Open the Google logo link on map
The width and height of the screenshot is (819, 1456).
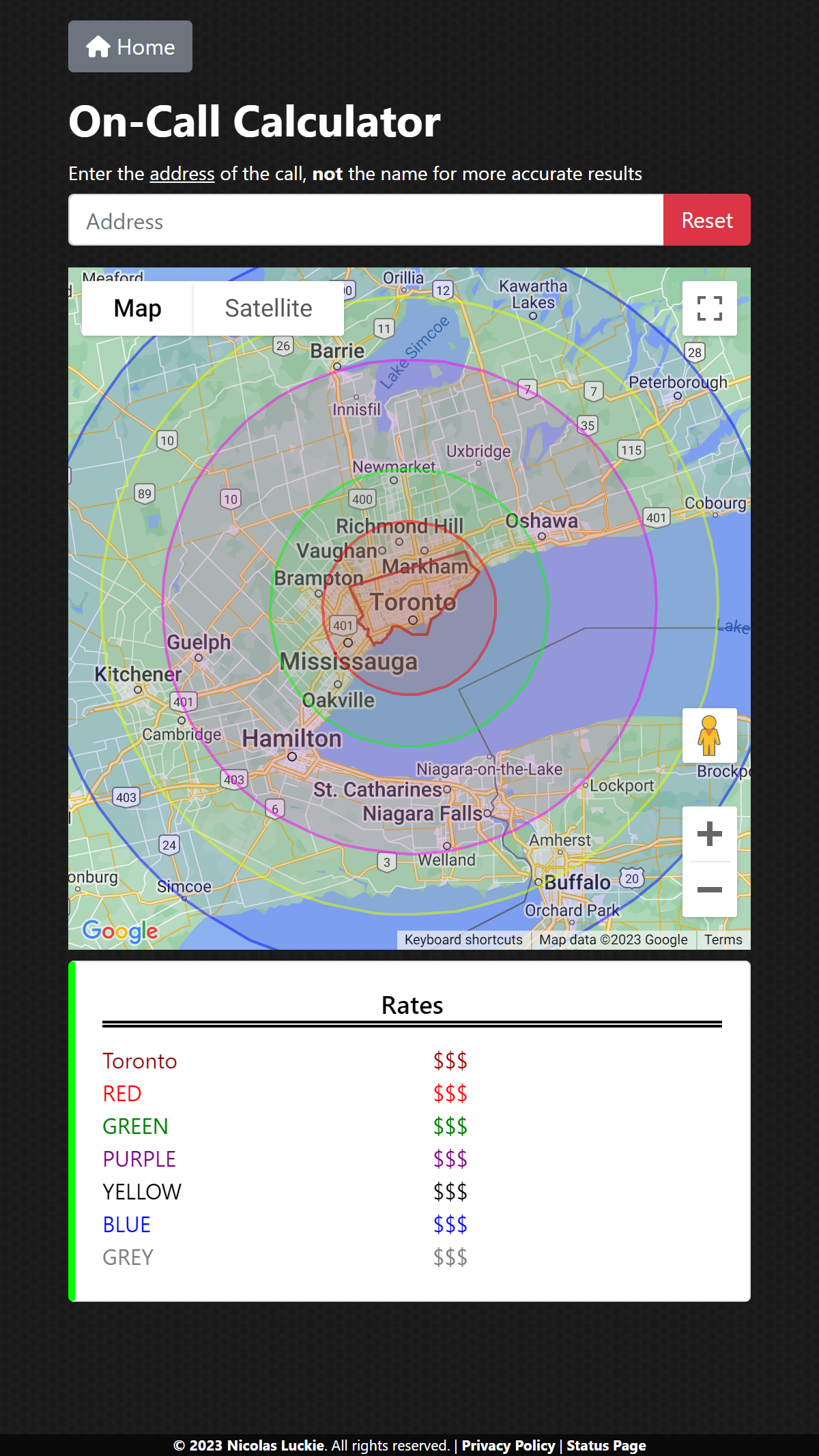120,931
